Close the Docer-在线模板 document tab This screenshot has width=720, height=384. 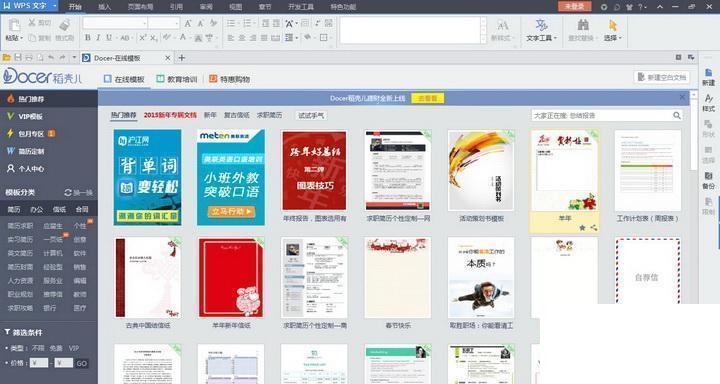click(x=168, y=58)
